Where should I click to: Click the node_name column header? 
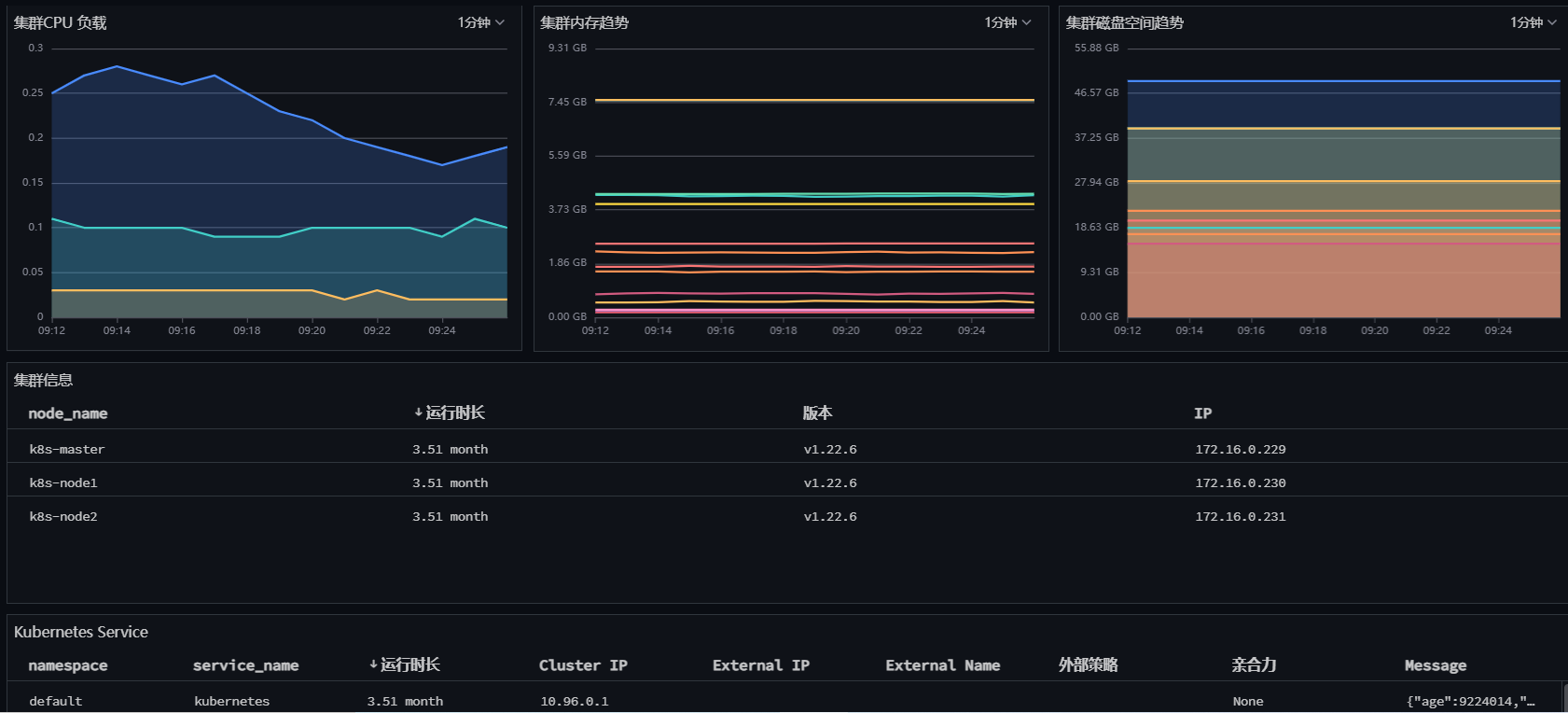click(68, 413)
